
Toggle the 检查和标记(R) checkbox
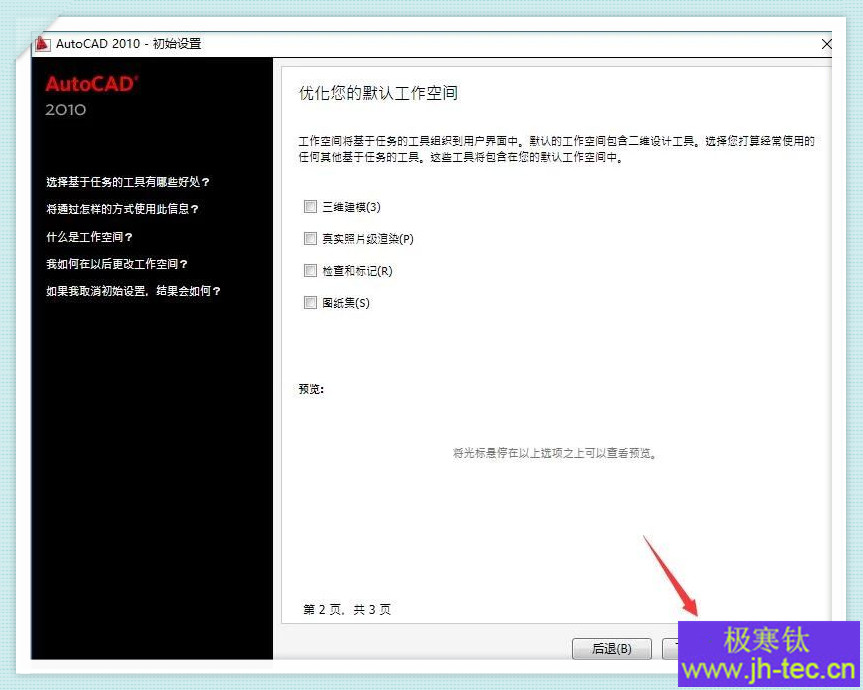[x=310, y=270]
